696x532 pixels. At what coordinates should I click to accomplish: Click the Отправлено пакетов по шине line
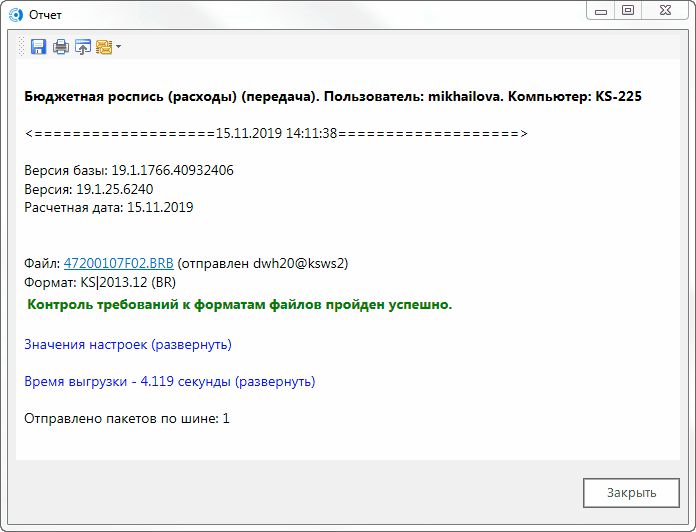click(126, 418)
